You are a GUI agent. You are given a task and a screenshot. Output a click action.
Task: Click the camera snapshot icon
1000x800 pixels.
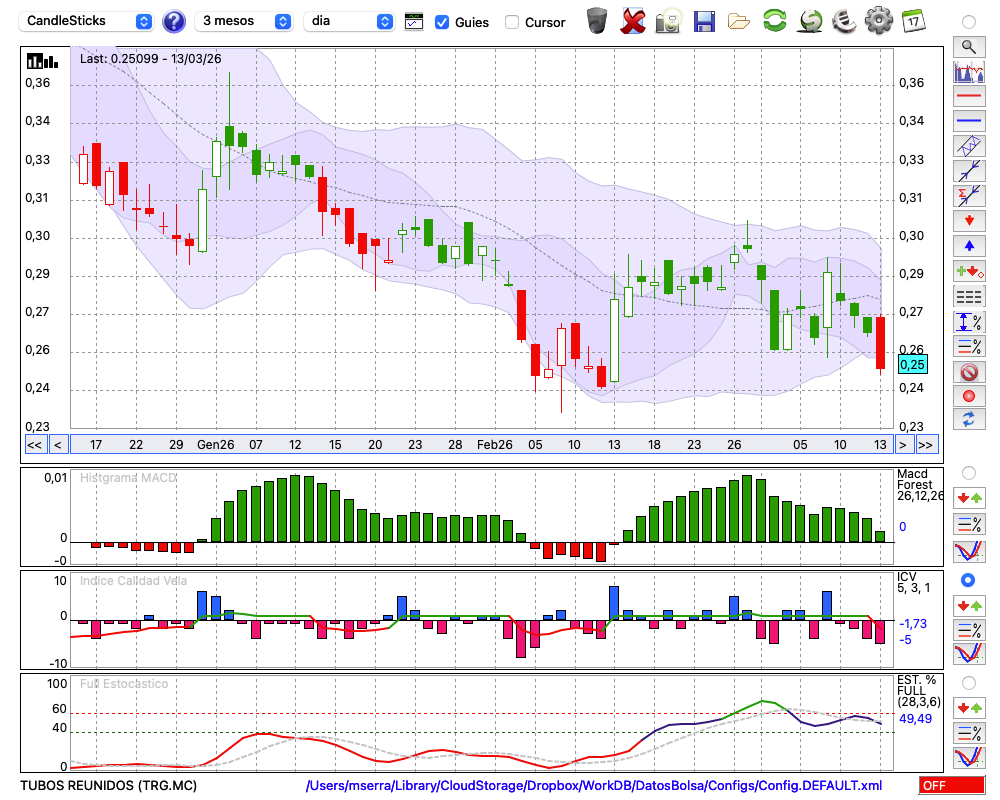click(668, 21)
